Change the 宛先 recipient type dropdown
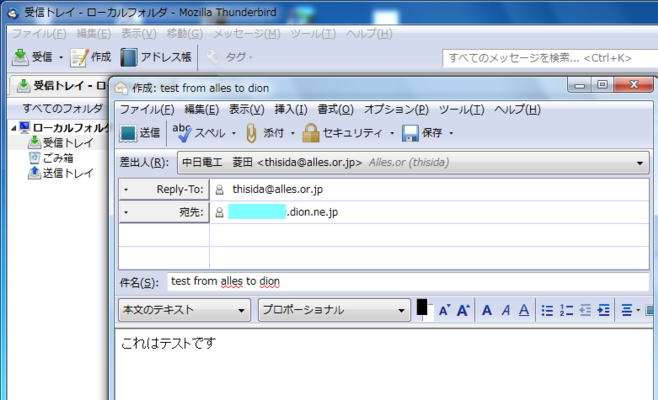The image size is (658, 400). pos(164,212)
